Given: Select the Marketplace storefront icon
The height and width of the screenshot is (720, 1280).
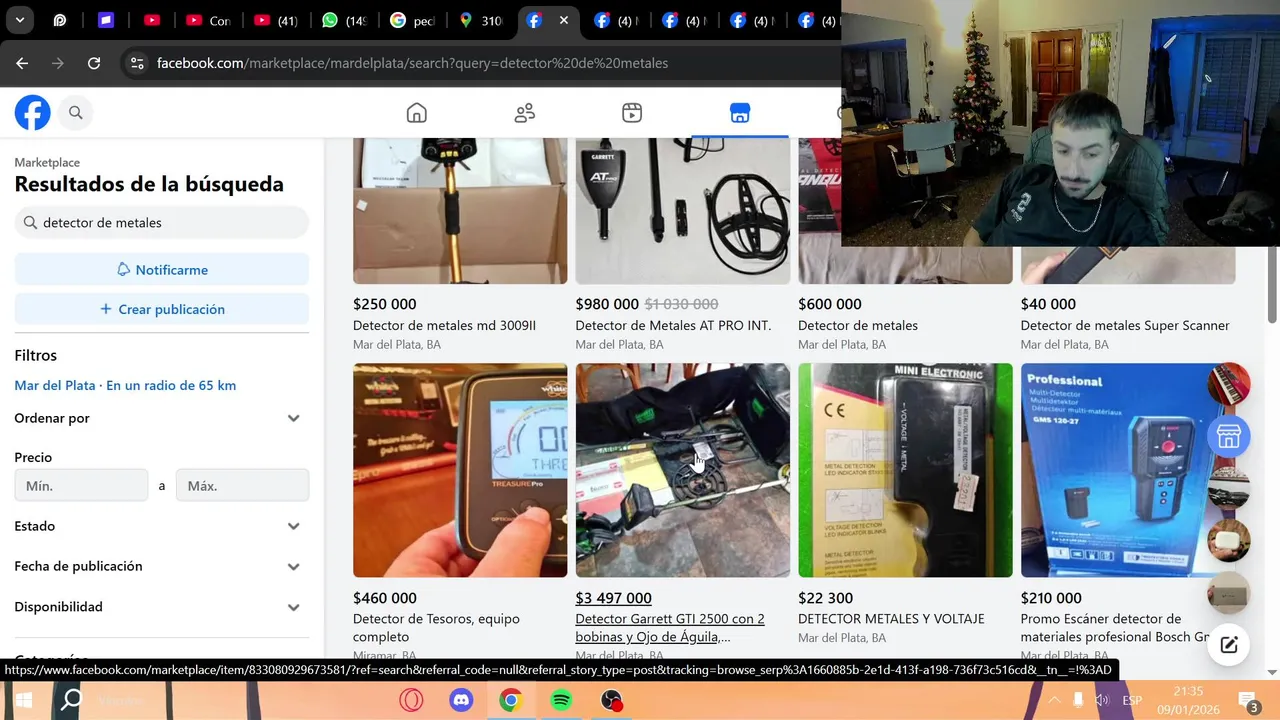Looking at the screenshot, I should tap(740, 113).
